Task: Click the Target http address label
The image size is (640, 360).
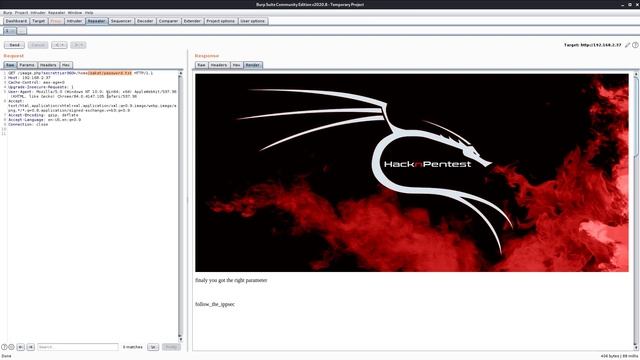Action: point(593,45)
